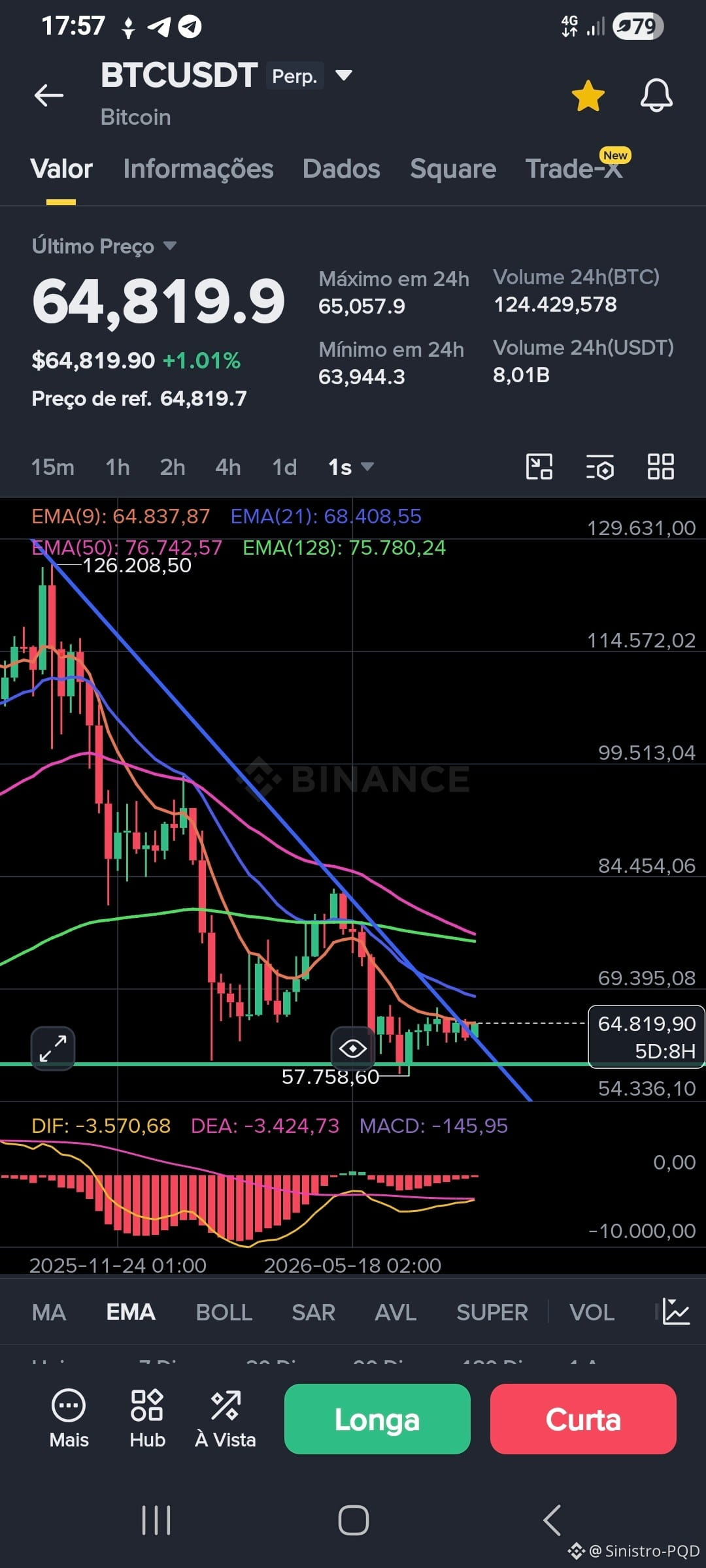Screen dimensions: 706x1568
Task: Tap the current price tag 64.819,90
Action: coord(647,1037)
